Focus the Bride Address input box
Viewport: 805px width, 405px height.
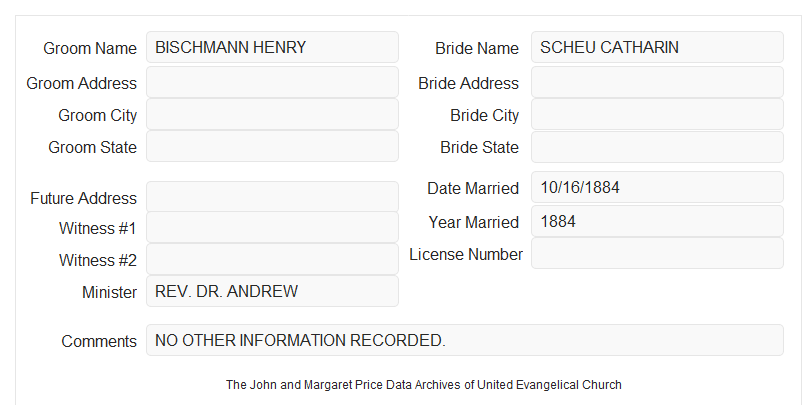[x=657, y=82]
